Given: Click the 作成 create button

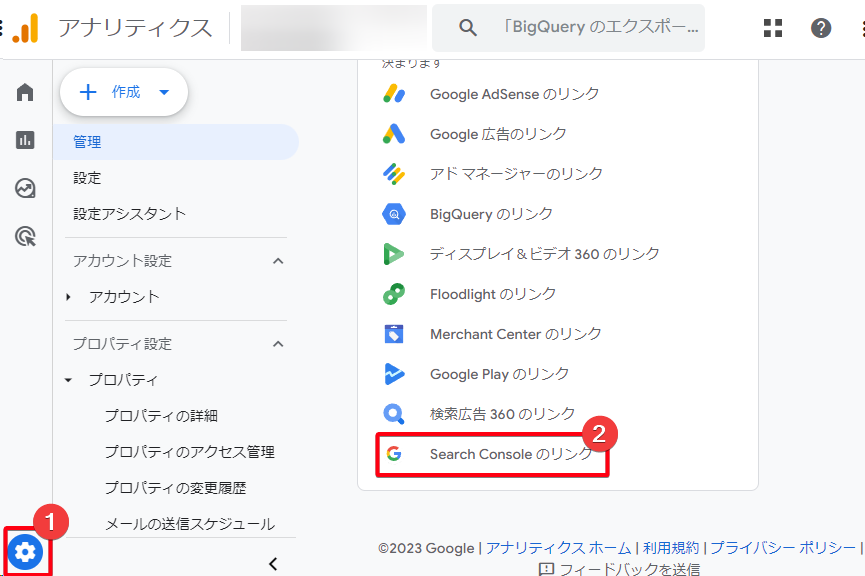Looking at the screenshot, I should point(124,92).
